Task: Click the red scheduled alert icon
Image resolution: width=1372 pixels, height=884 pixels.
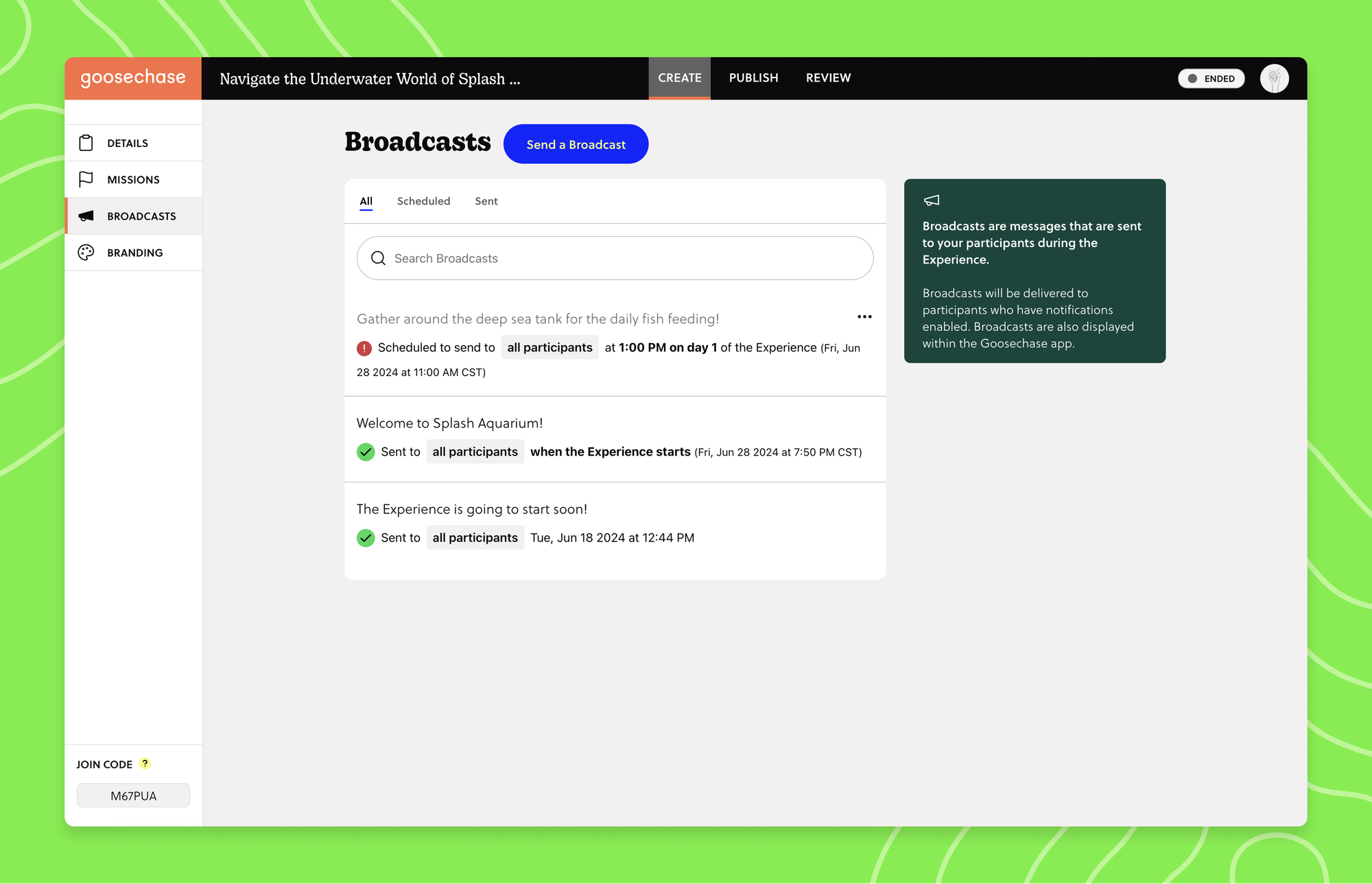Action: tap(364, 348)
